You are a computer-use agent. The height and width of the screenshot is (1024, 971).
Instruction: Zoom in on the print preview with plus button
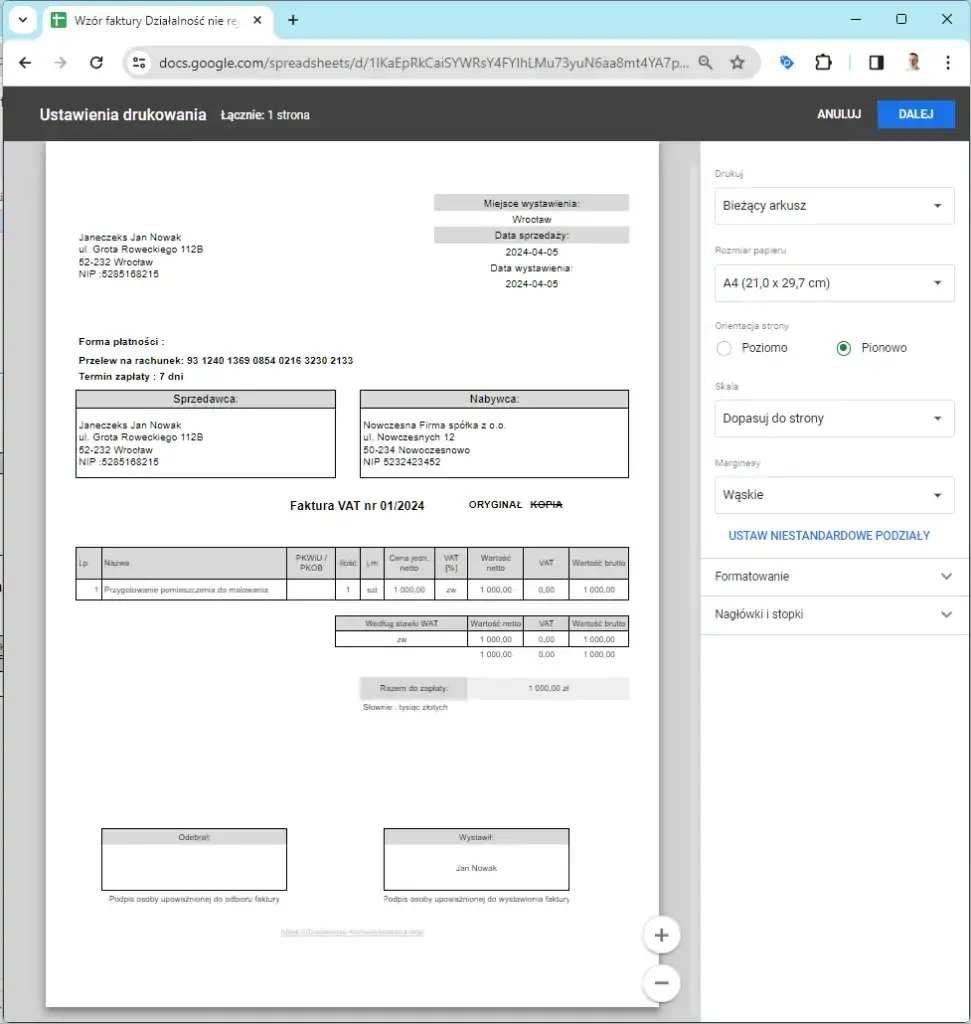point(661,935)
